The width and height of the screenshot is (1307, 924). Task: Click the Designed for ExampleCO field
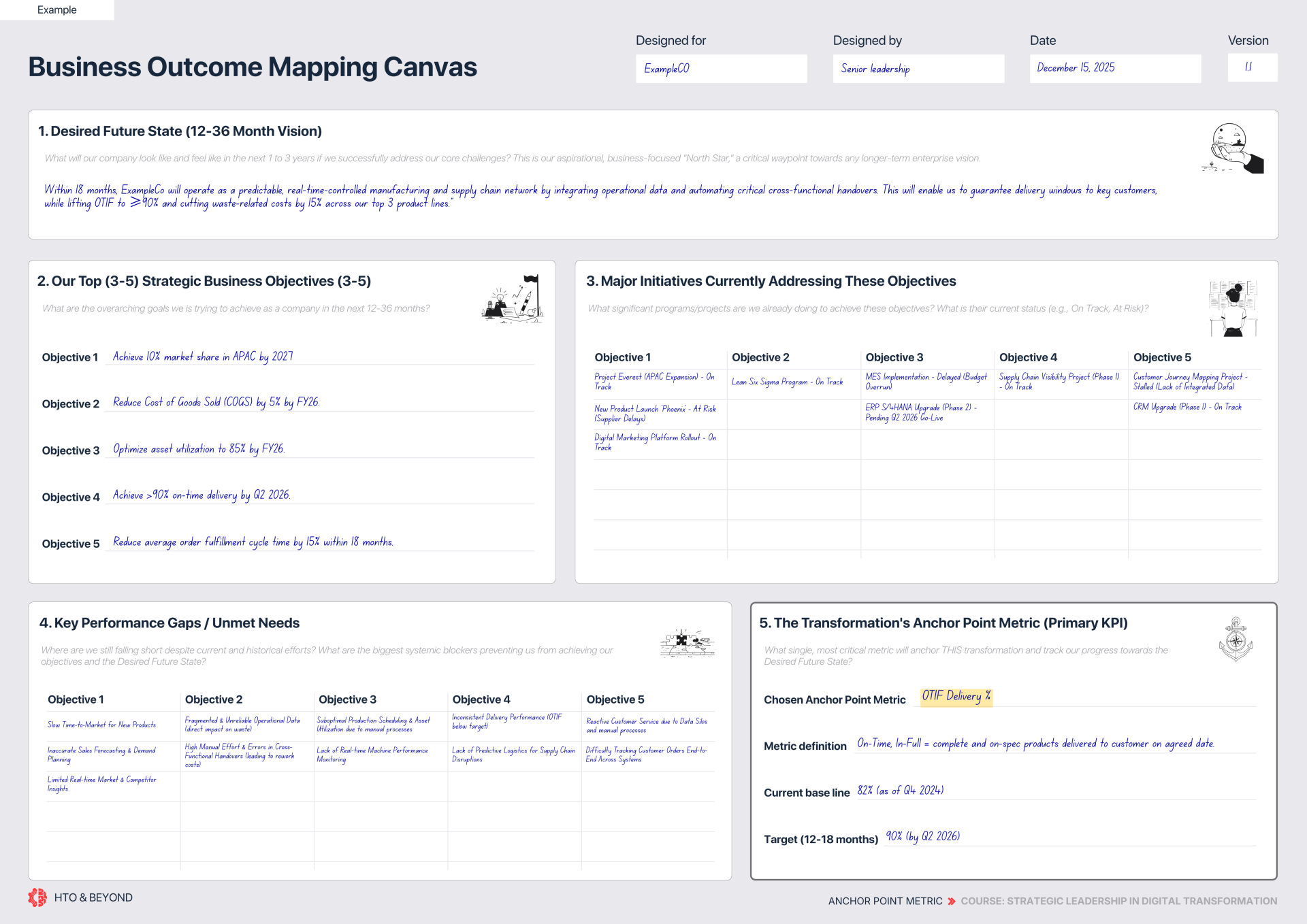[721, 69]
